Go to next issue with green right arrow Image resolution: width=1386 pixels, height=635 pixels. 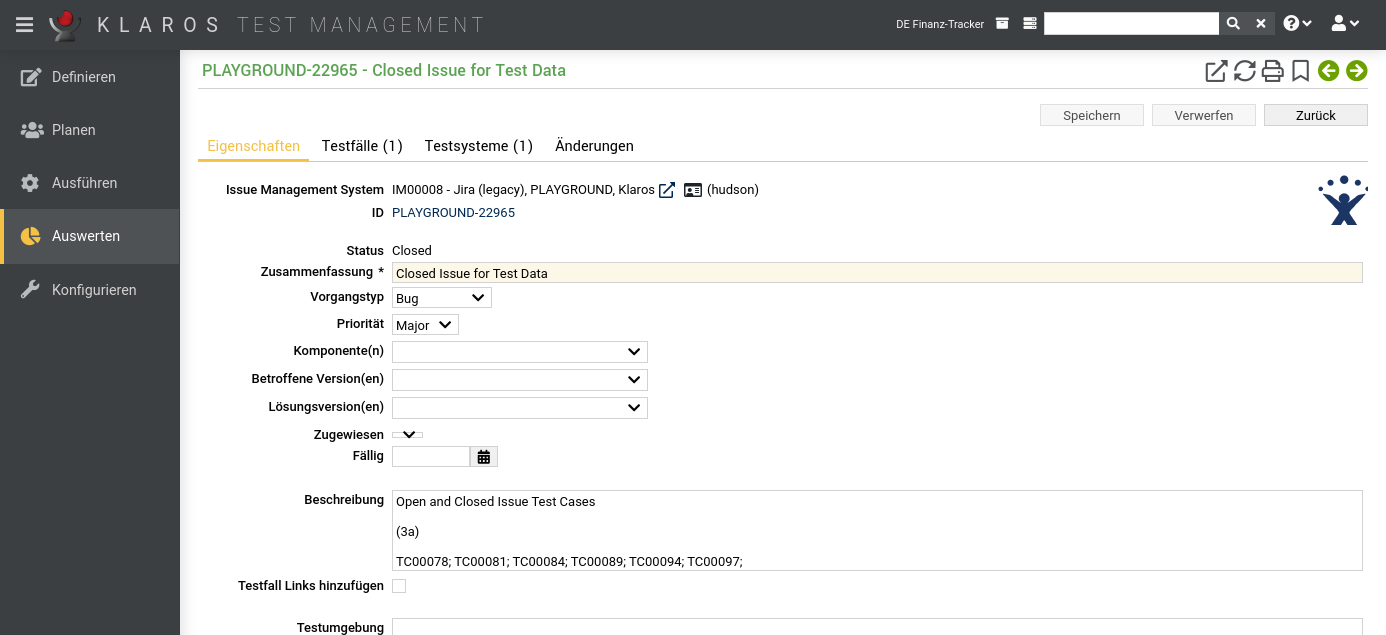[x=1356, y=70]
